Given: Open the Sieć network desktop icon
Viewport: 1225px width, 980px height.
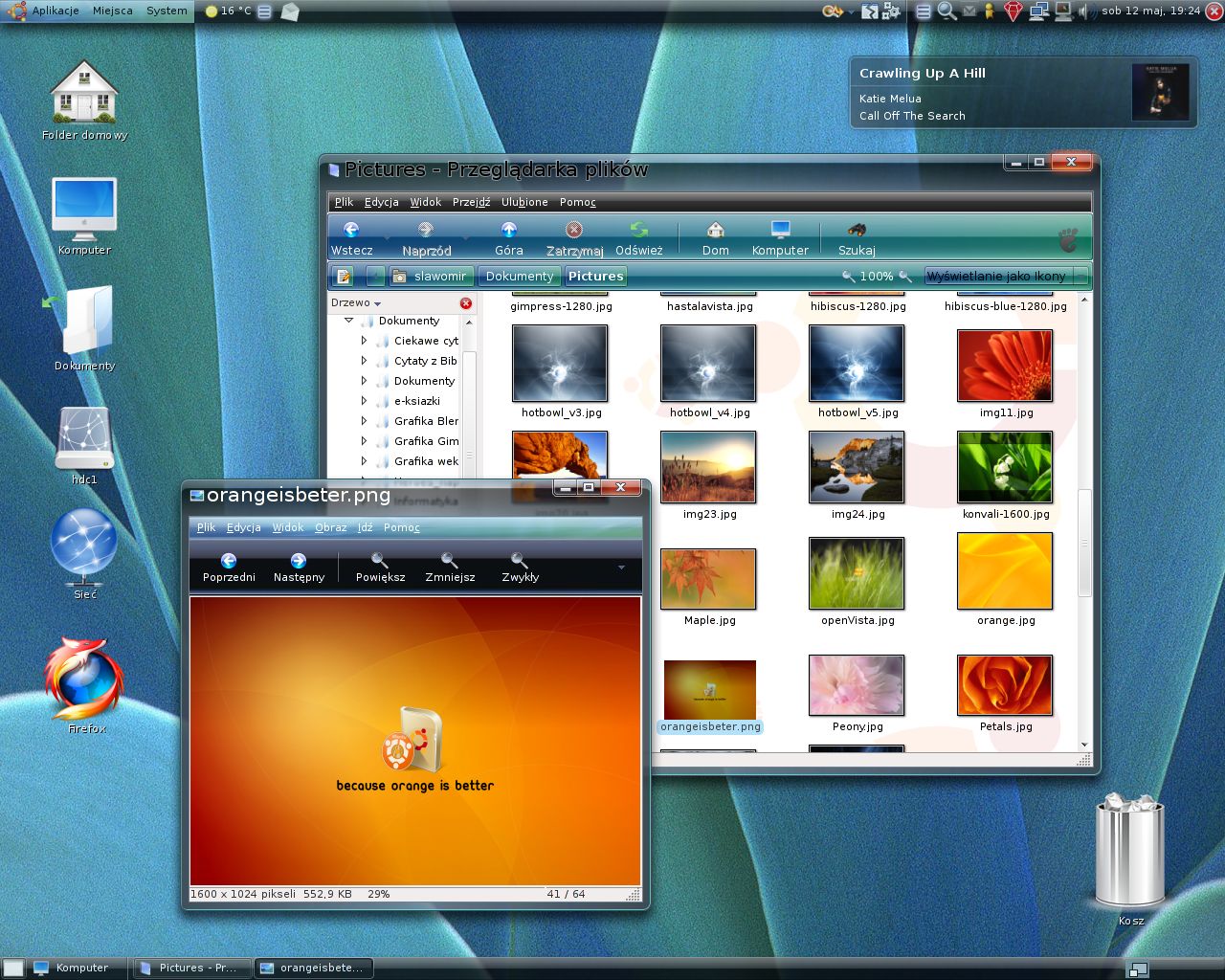Looking at the screenshot, I should (84, 547).
